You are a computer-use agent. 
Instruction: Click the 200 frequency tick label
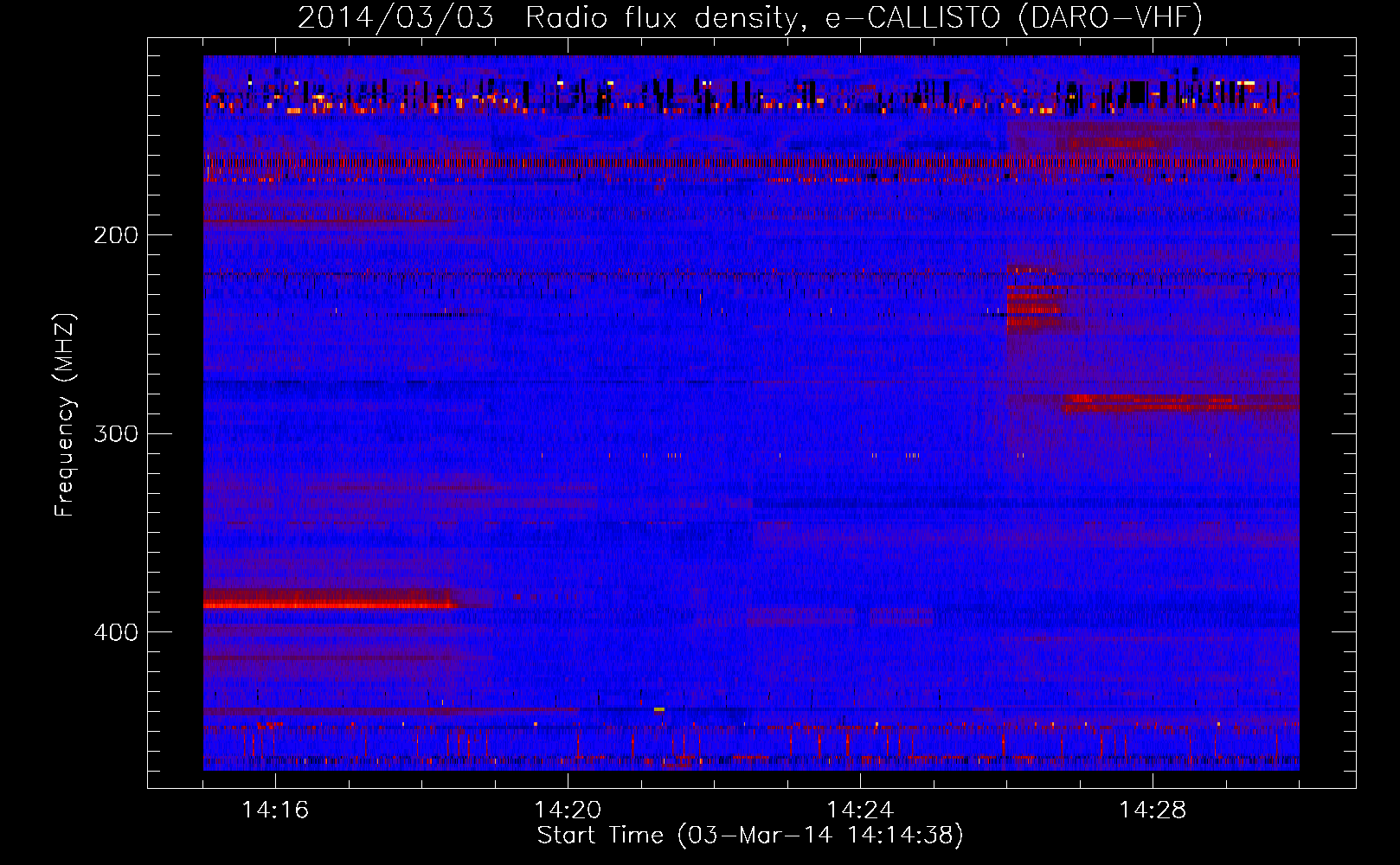tap(116, 234)
